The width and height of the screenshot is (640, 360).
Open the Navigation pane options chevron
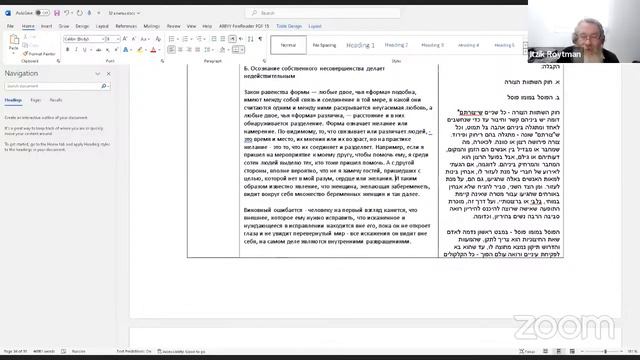point(98,74)
